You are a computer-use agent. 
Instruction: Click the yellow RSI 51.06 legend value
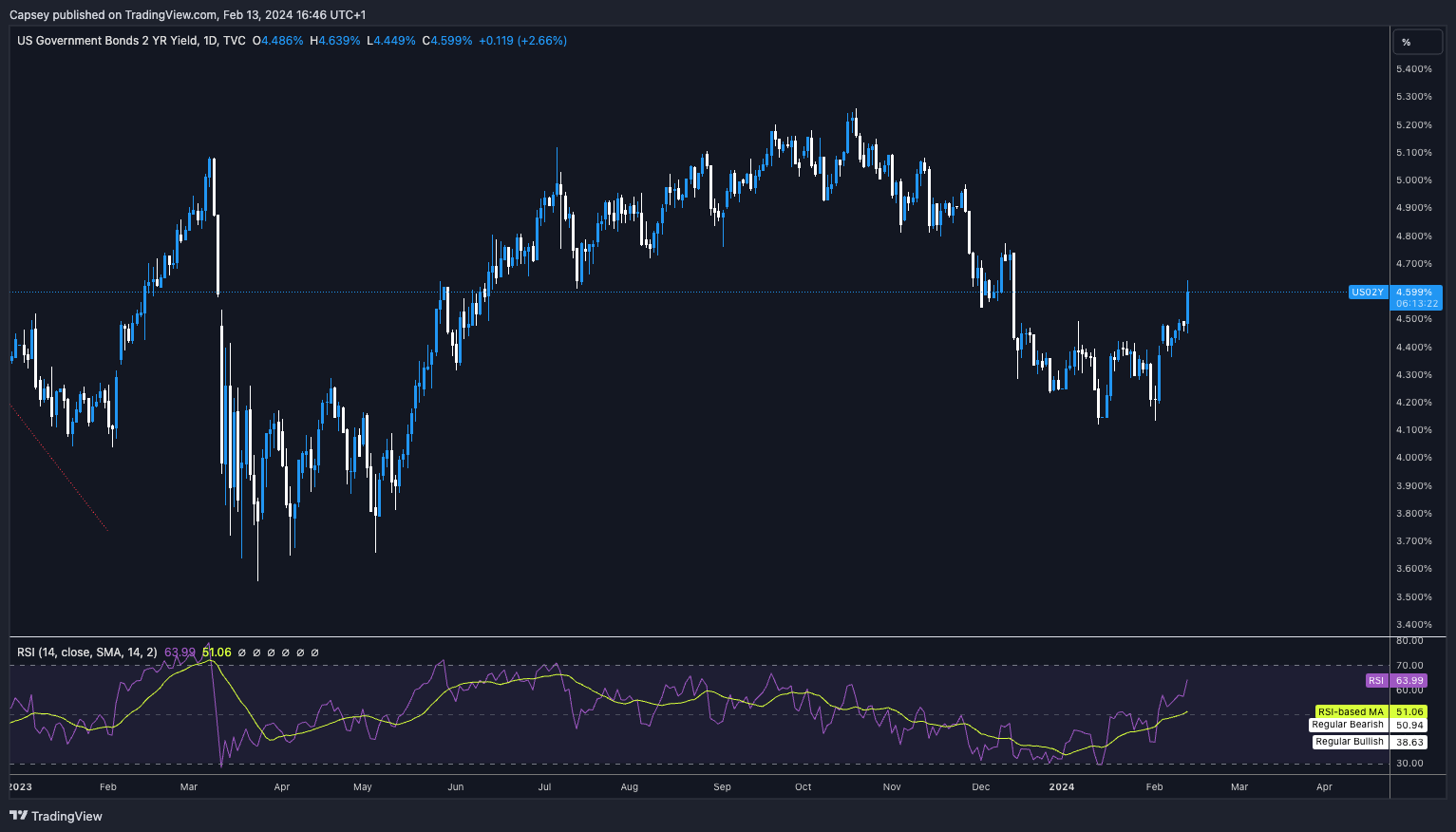(217, 652)
